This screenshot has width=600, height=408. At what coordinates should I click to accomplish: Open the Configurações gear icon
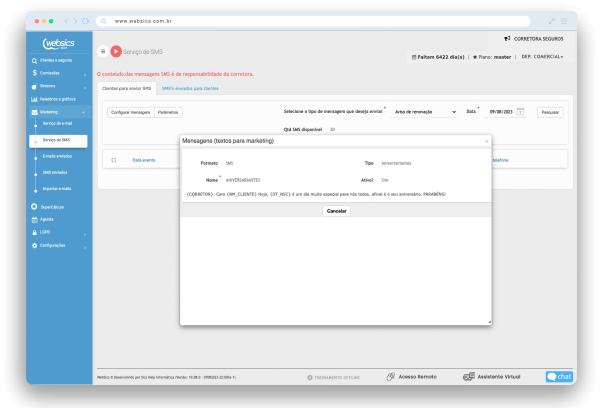34,245
